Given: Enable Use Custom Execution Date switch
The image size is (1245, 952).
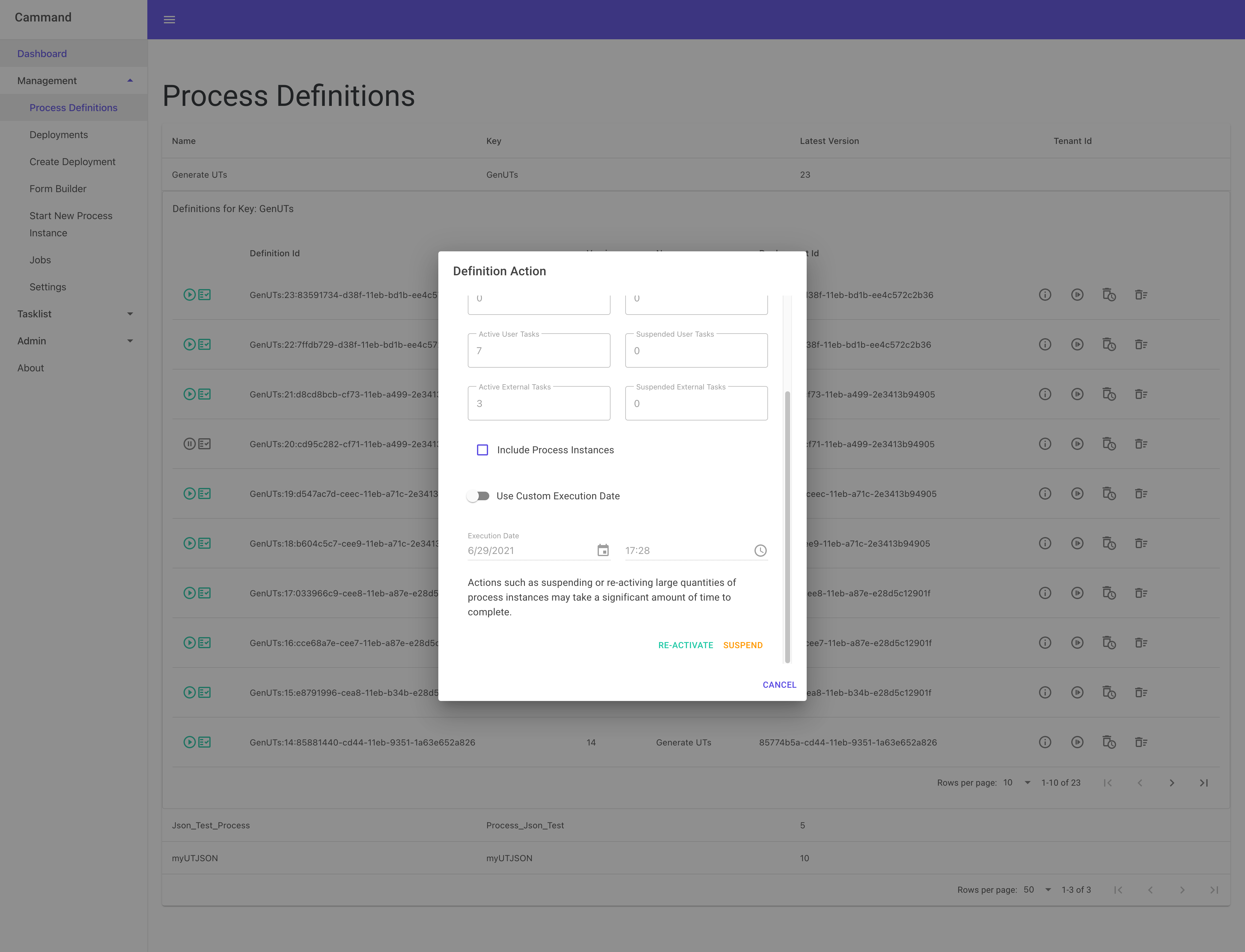Looking at the screenshot, I should point(478,496).
